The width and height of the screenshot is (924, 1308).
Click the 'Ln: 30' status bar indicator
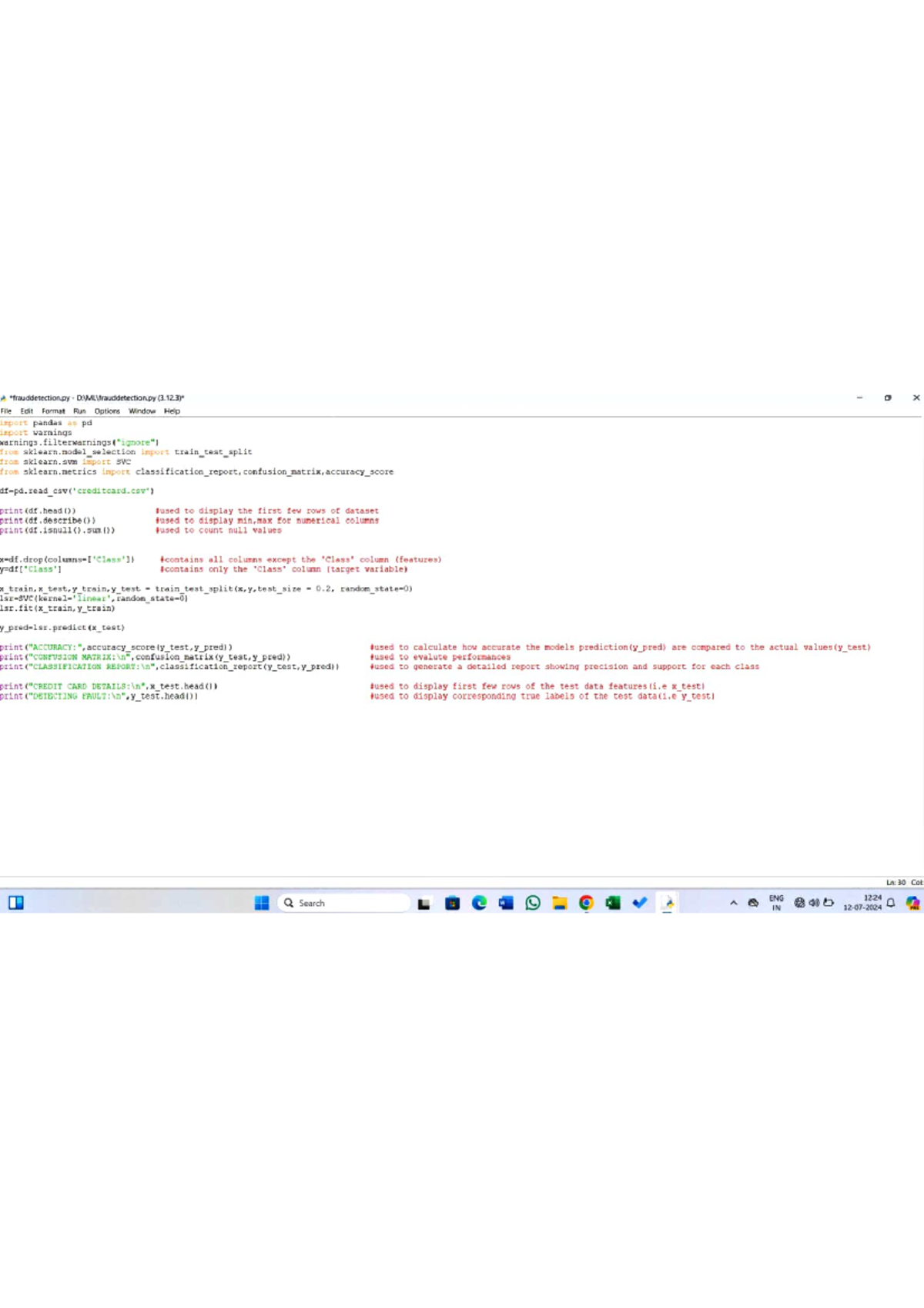point(896,883)
